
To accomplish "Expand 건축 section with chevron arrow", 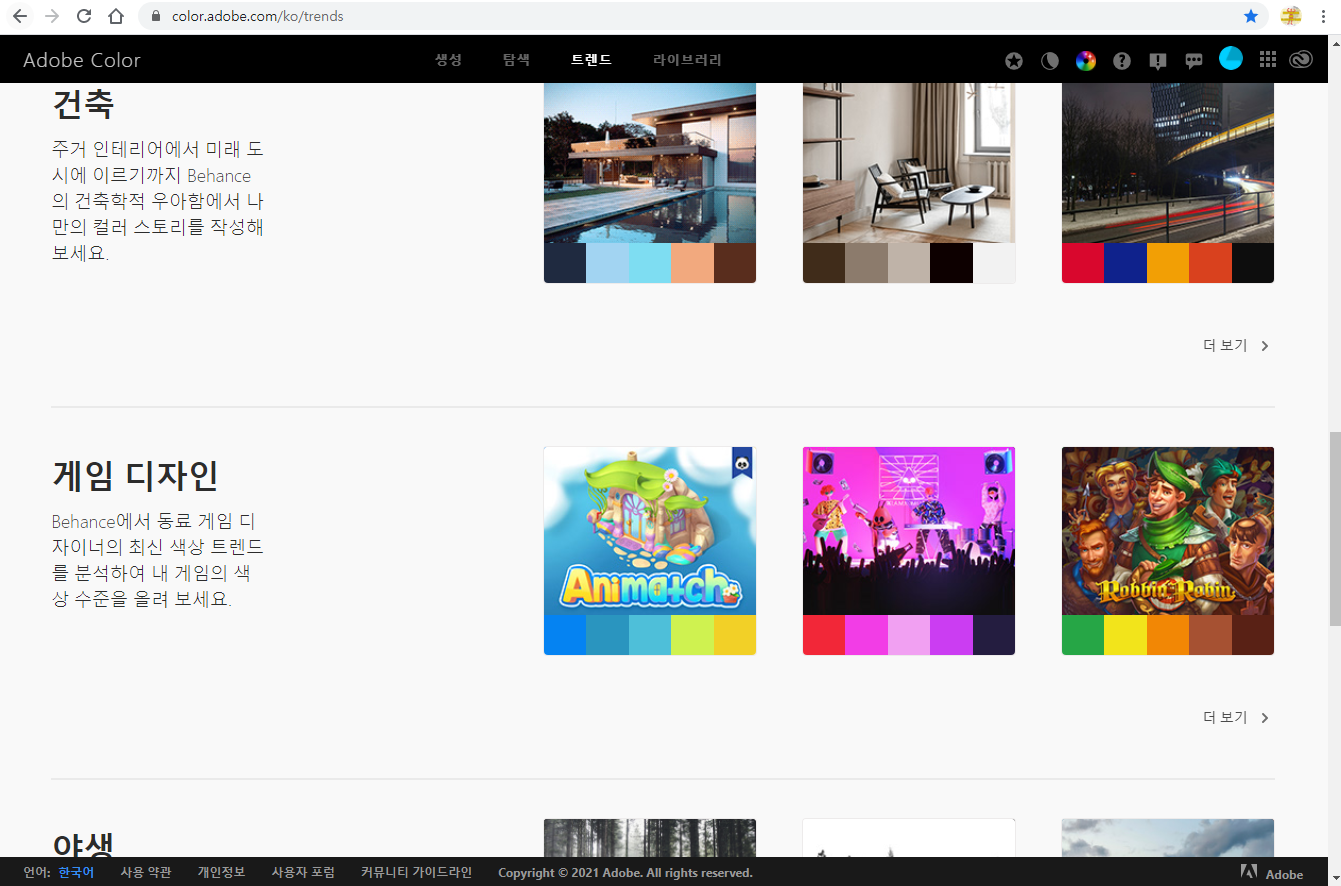I will click(x=1265, y=346).
